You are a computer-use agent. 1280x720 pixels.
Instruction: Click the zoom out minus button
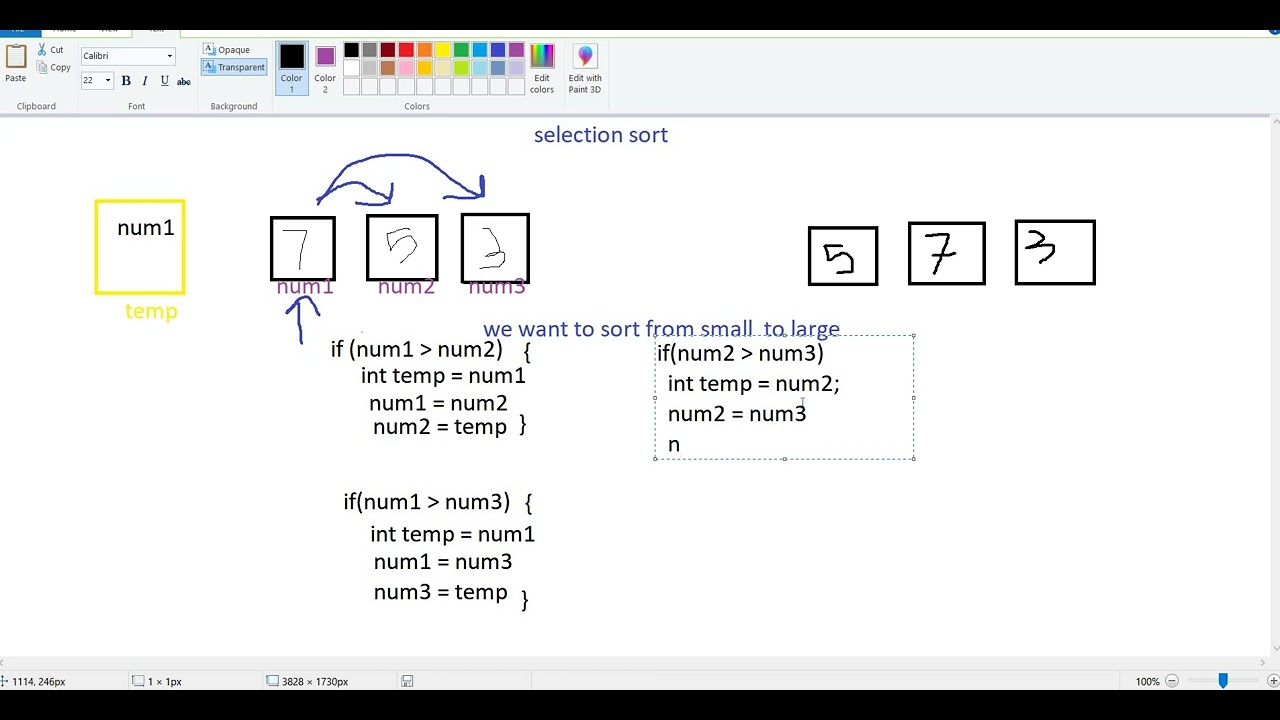coord(1172,681)
